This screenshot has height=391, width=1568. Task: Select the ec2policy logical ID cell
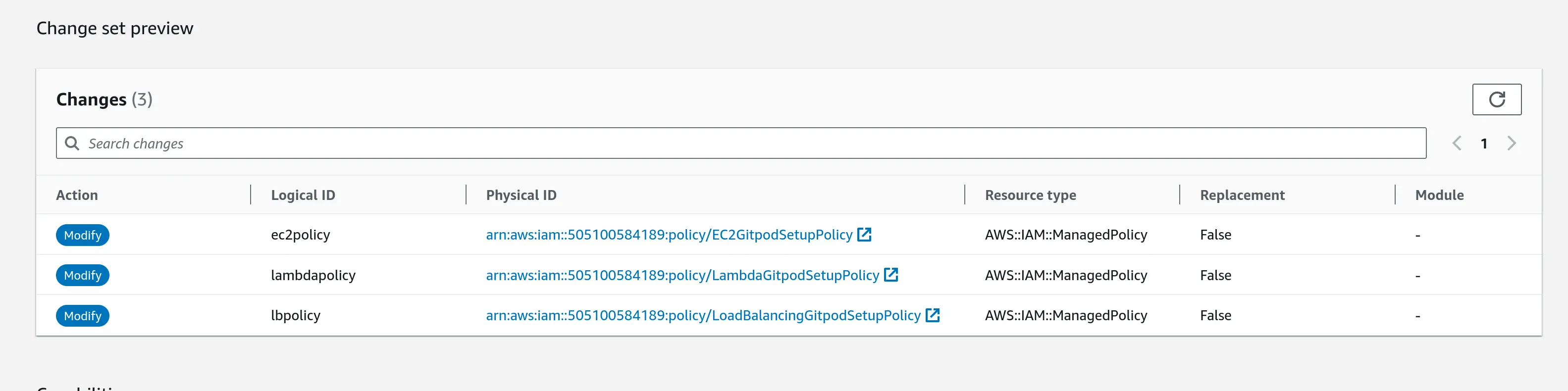point(301,235)
